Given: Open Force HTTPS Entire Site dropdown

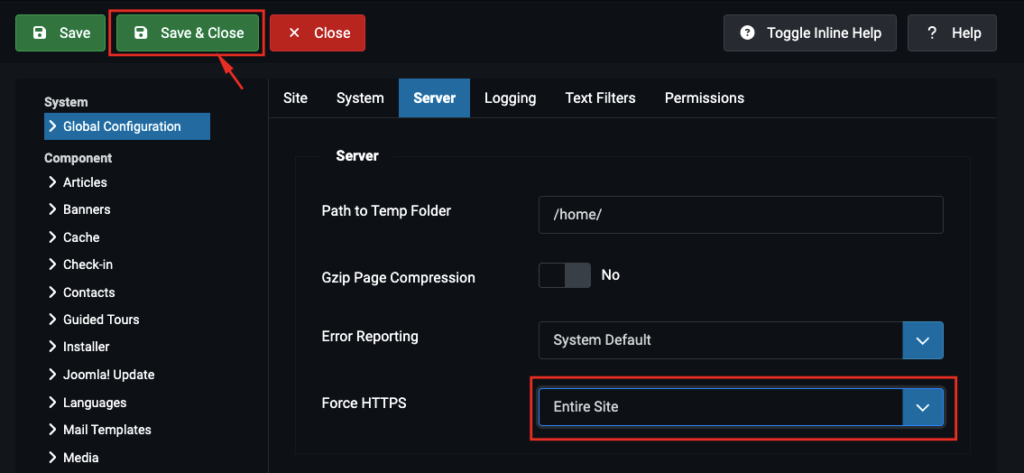Looking at the screenshot, I should coord(741,407).
